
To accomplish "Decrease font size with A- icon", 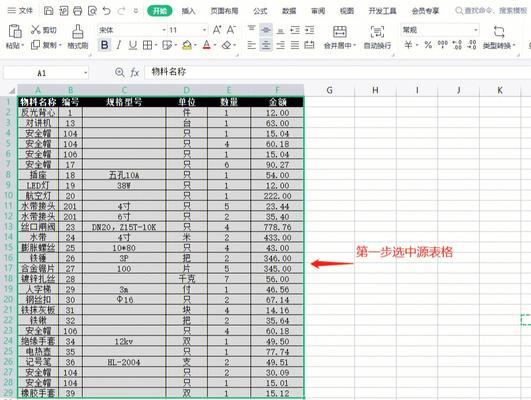I will click(231, 30).
